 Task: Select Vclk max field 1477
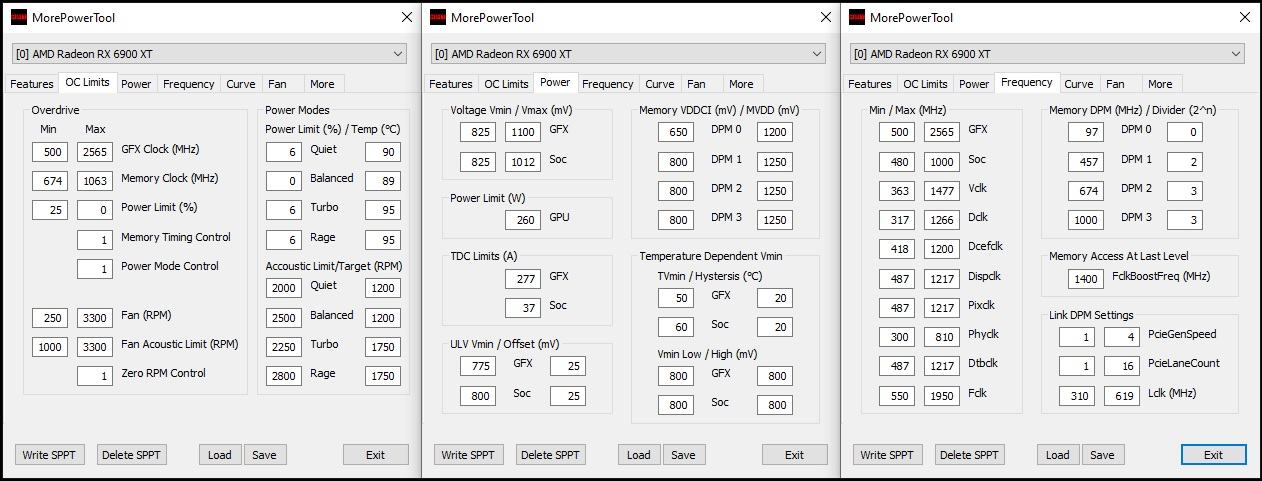[x=942, y=191]
